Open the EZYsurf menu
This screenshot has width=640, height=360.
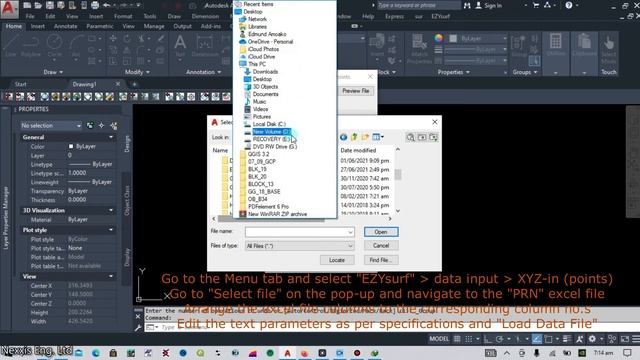point(440,16)
